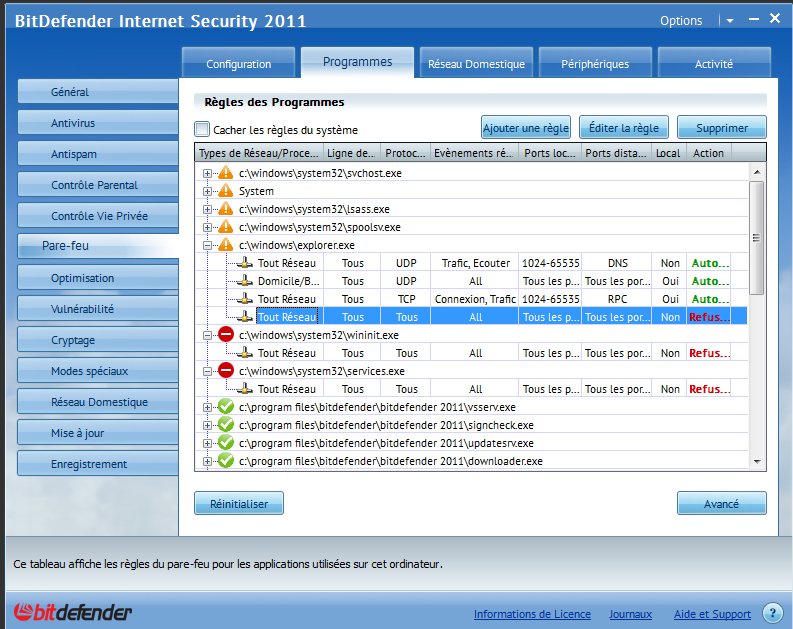Click the BitDefender logo in the footer
This screenshot has height=629, width=793.
73,612
